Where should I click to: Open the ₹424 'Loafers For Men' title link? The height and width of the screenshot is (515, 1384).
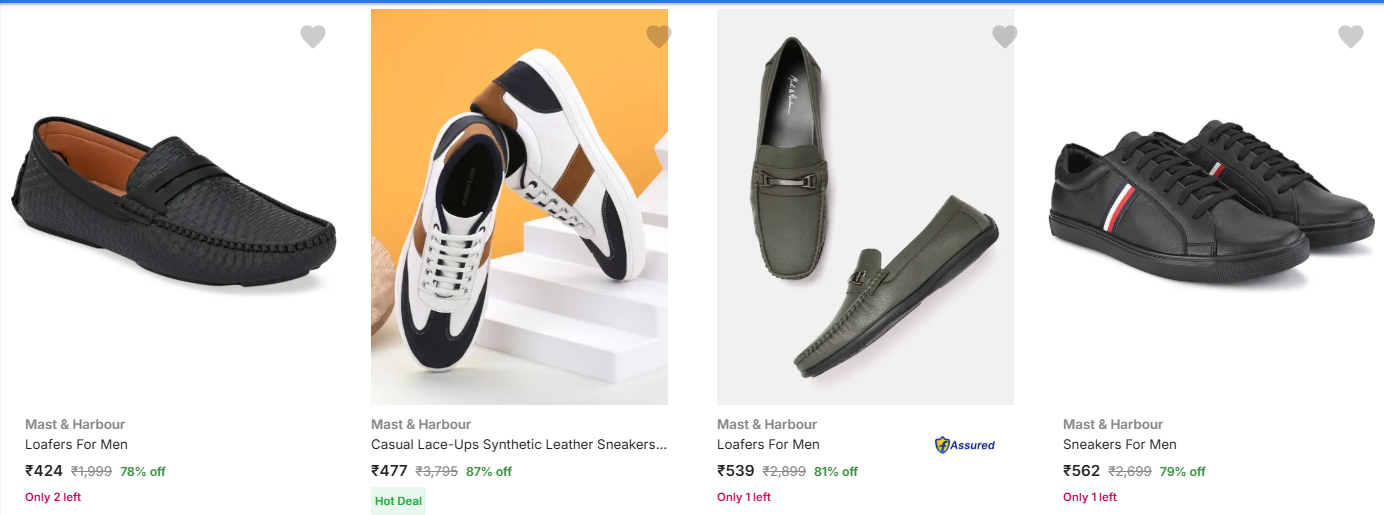(76, 444)
